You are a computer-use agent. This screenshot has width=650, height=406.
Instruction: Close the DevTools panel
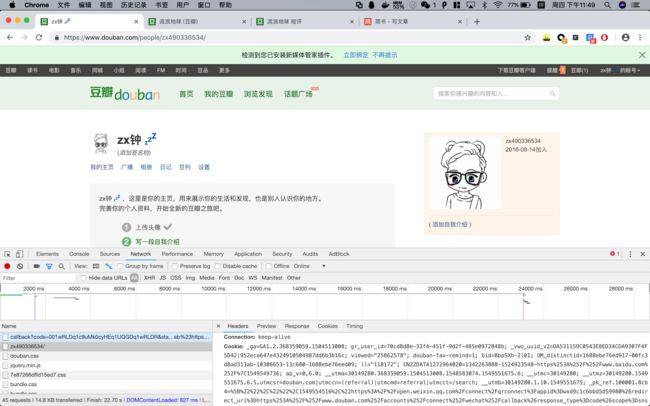click(643, 254)
